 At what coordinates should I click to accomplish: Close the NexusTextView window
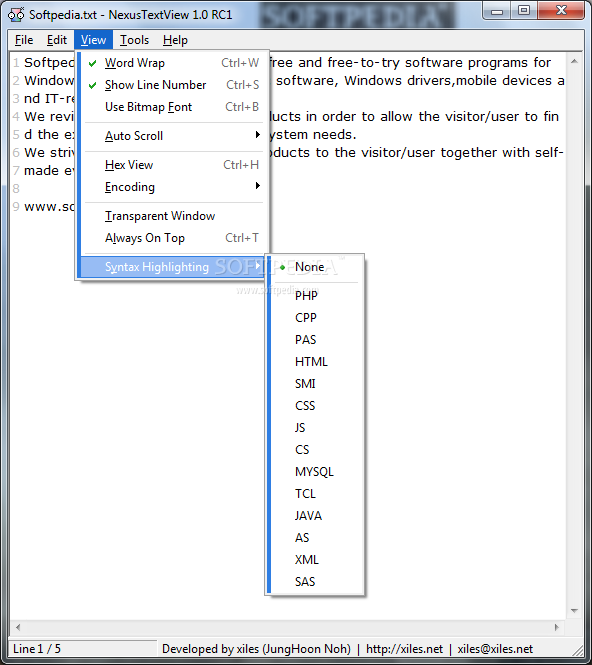pos(561,11)
